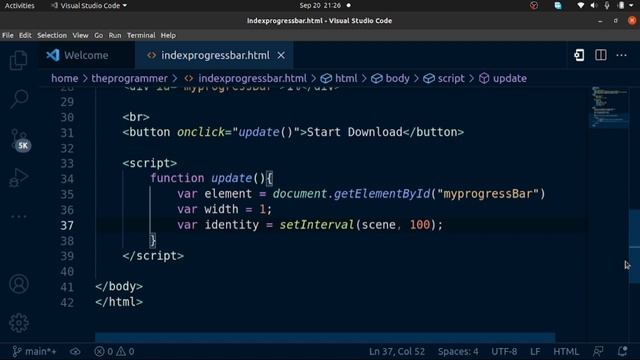Open the Run and Debug view

click(18, 178)
